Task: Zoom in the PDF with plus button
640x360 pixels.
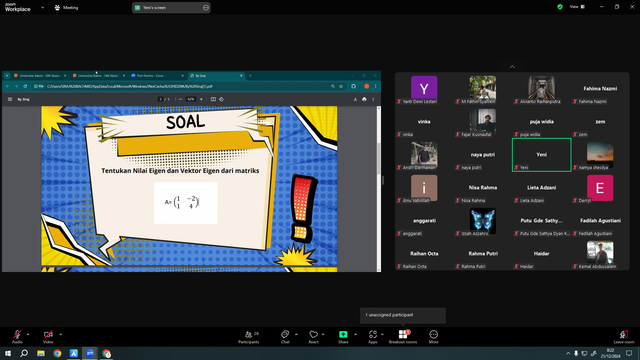Action: (201, 99)
